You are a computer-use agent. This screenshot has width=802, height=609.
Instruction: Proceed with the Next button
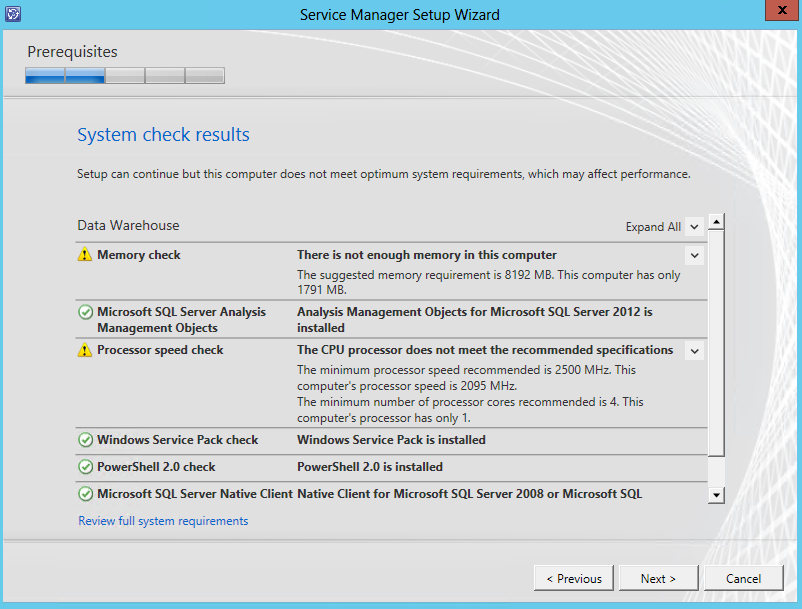[x=658, y=578]
